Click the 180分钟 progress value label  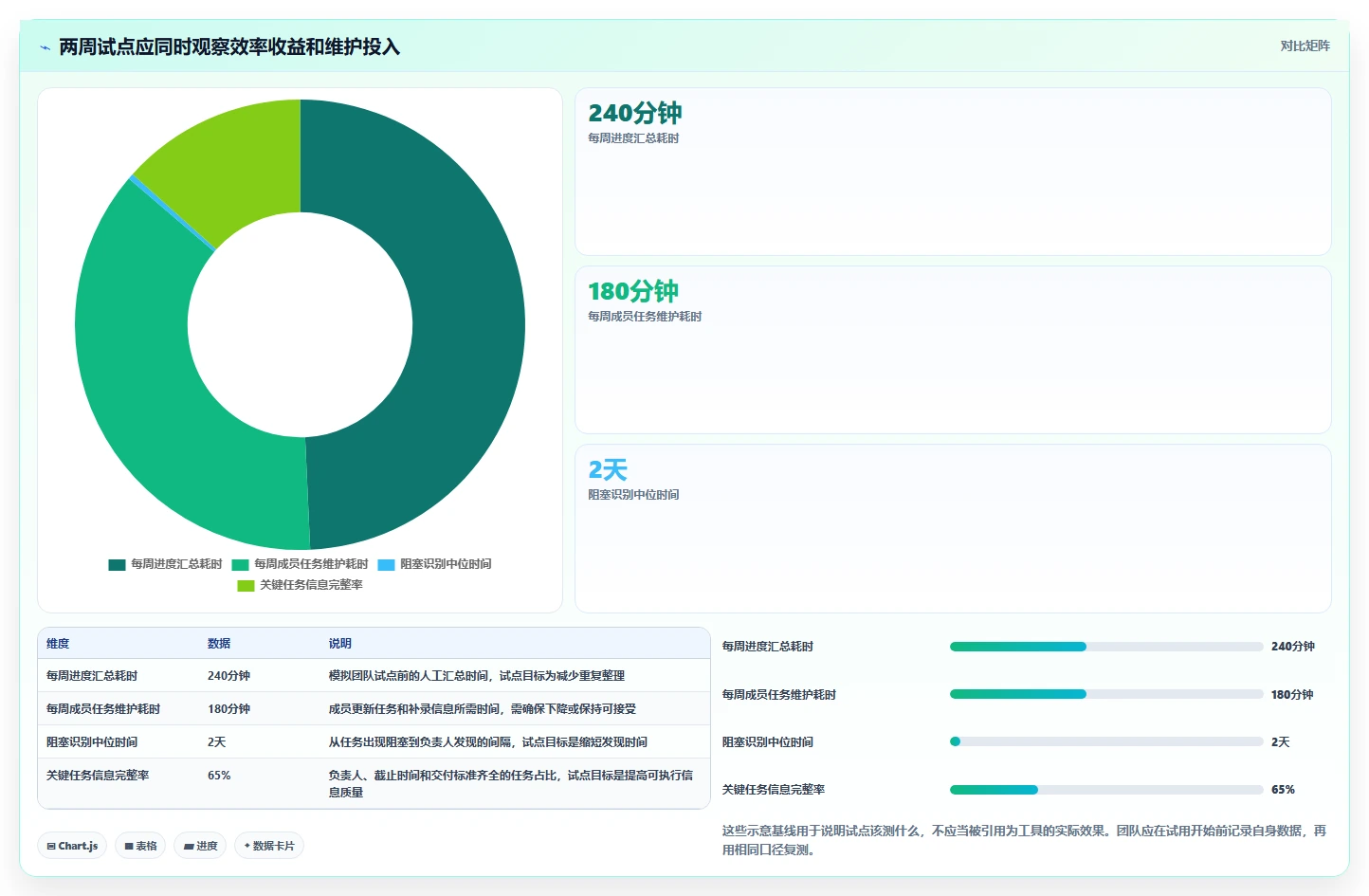pyautogui.click(x=1292, y=695)
